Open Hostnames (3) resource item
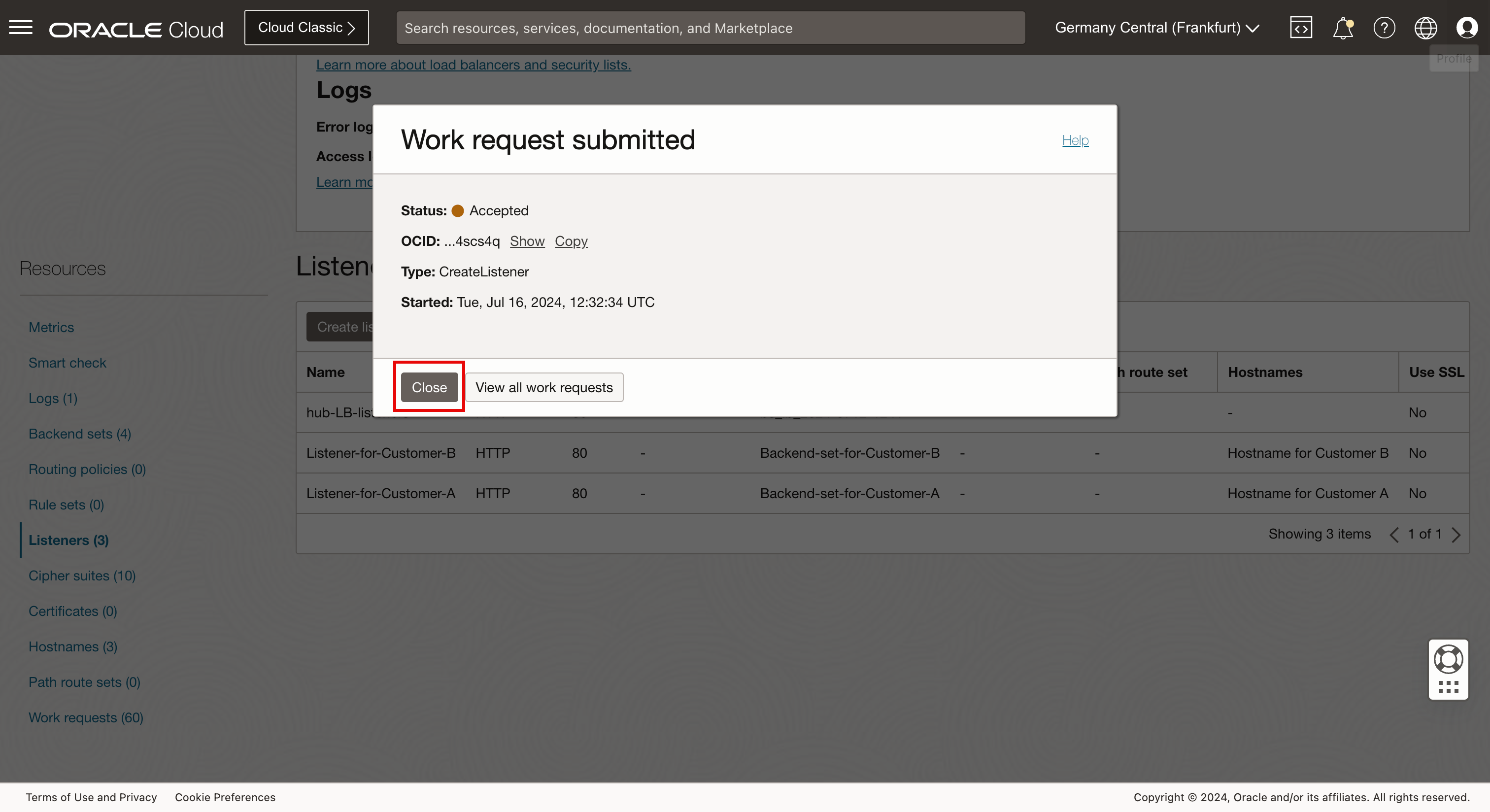1490x812 pixels. (x=73, y=646)
